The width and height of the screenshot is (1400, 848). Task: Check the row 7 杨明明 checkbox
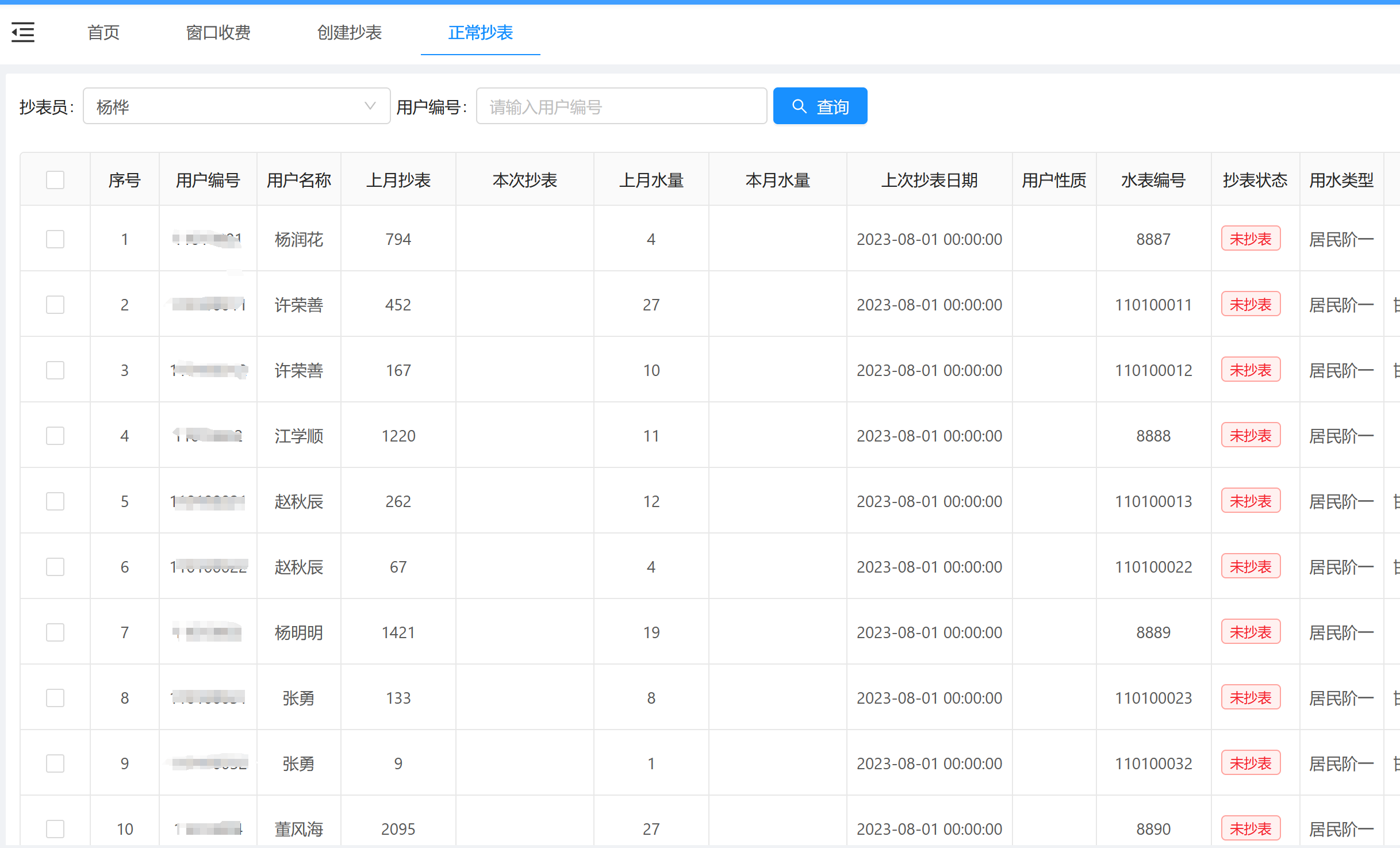coord(55,632)
